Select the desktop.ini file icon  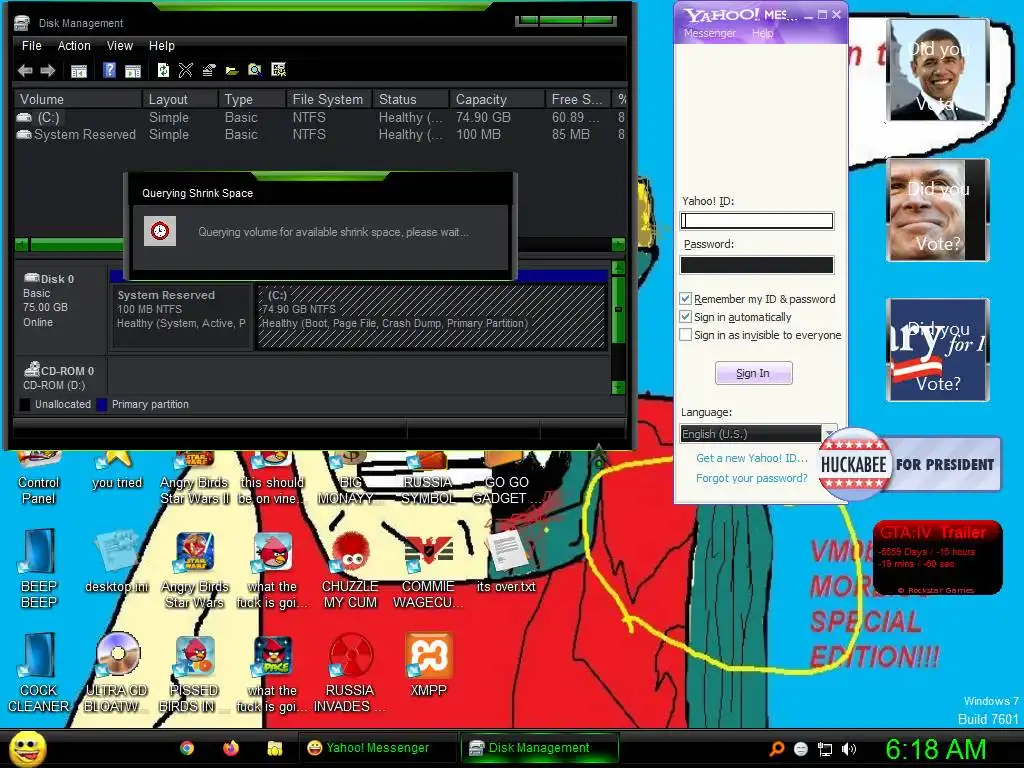[117, 562]
